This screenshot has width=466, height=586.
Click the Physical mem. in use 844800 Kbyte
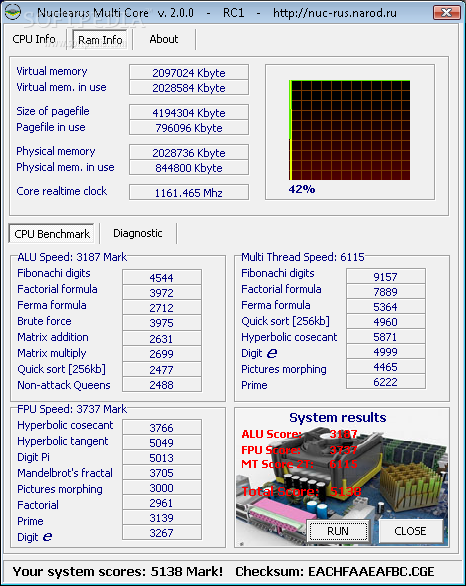point(189,167)
